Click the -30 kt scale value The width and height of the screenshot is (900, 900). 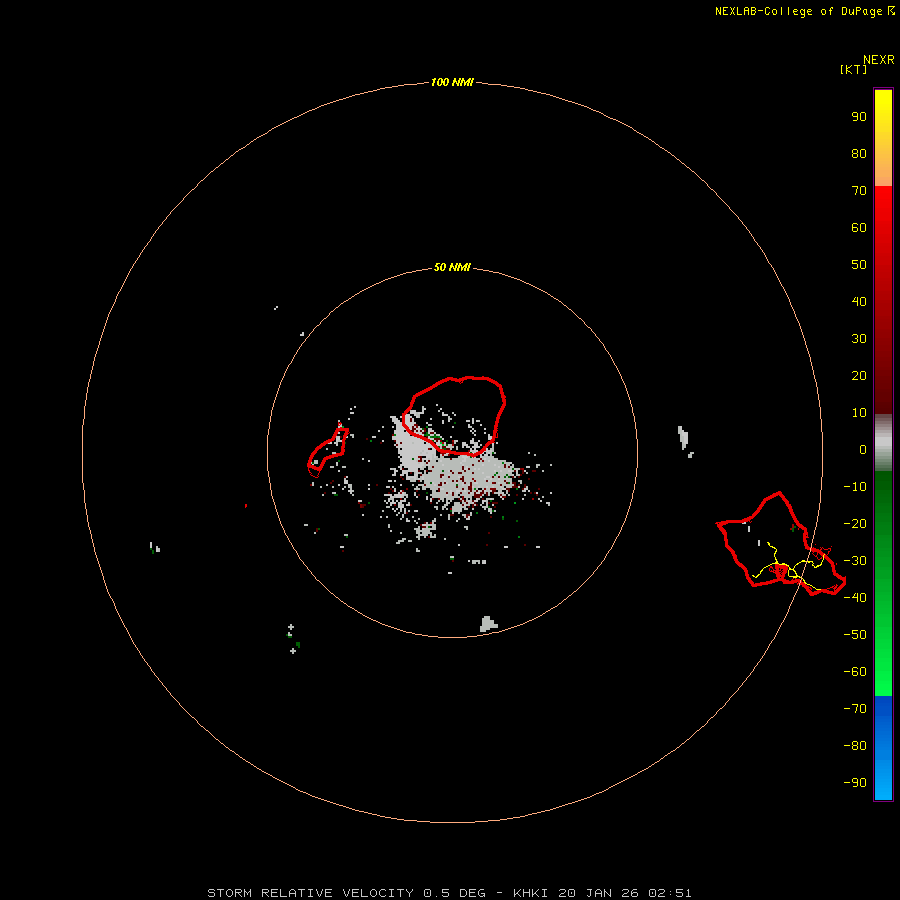point(855,561)
